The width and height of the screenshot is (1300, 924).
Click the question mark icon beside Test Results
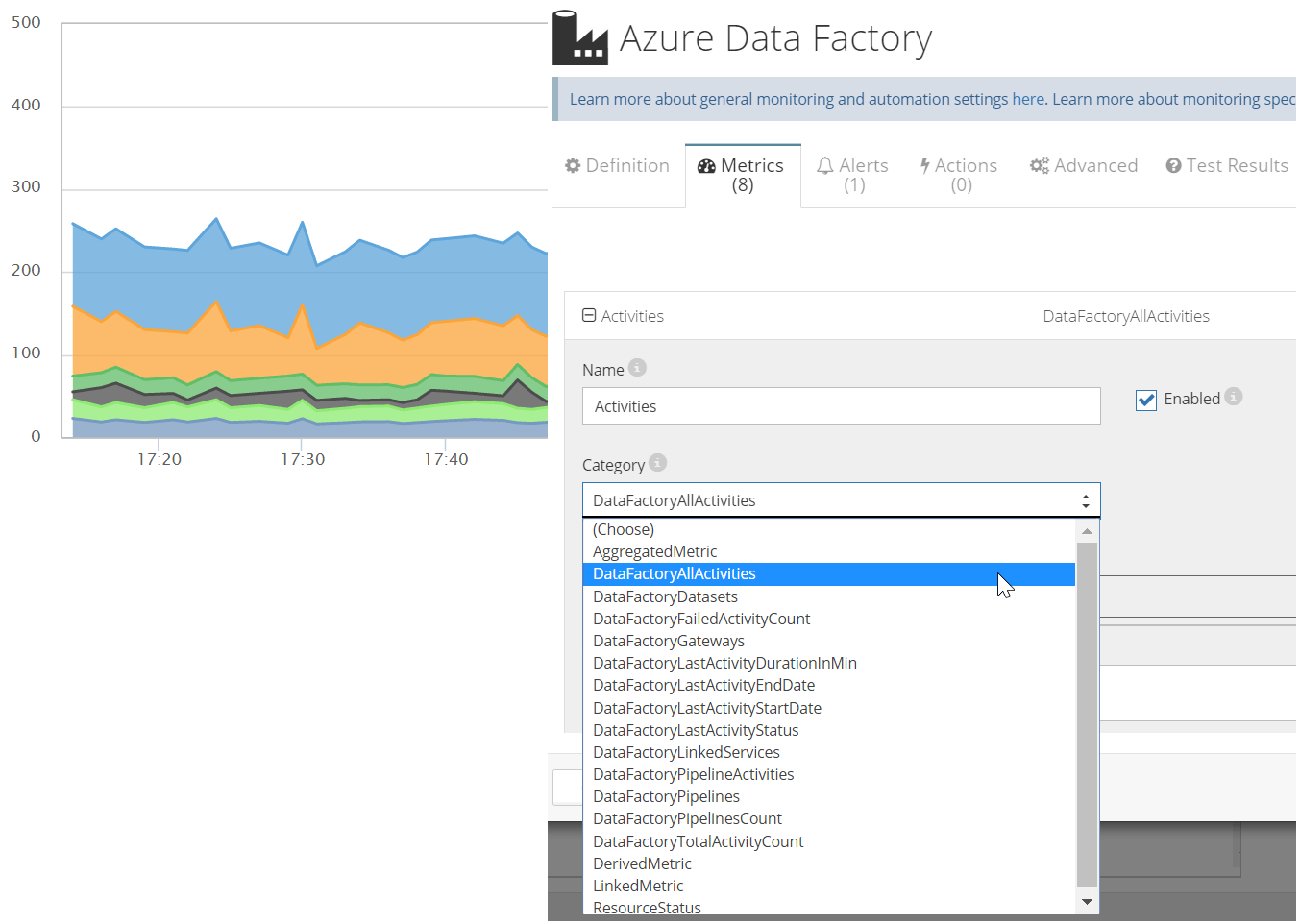point(1173,165)
